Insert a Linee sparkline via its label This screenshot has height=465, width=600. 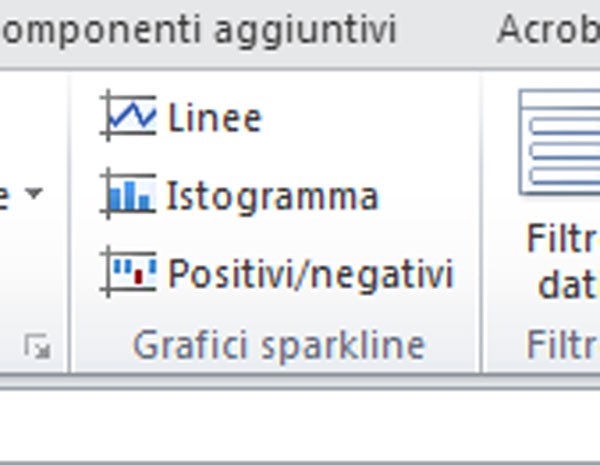tap(215, 118)
